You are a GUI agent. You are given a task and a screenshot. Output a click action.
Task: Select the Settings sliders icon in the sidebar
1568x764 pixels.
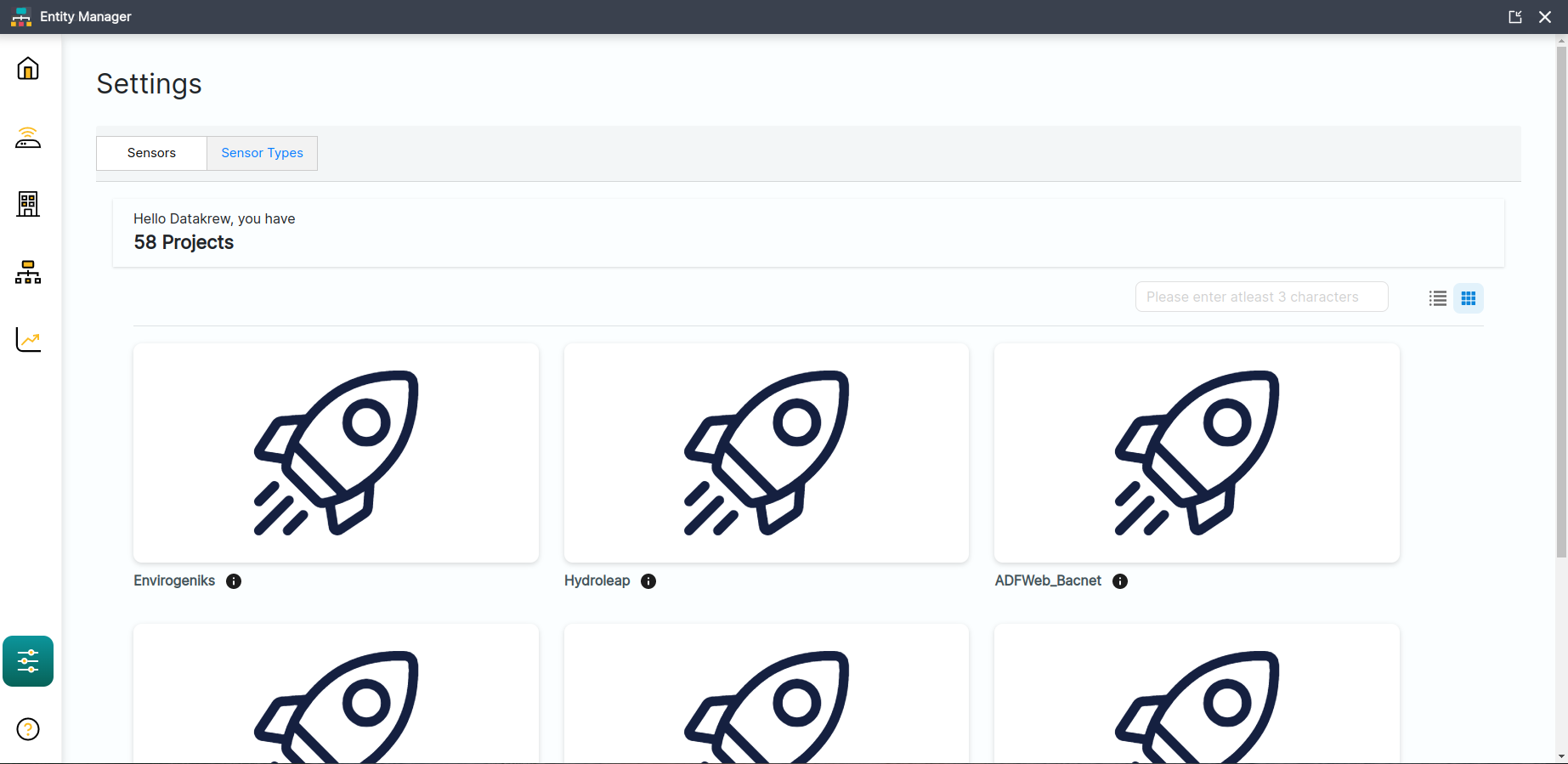tap(28, 661)
